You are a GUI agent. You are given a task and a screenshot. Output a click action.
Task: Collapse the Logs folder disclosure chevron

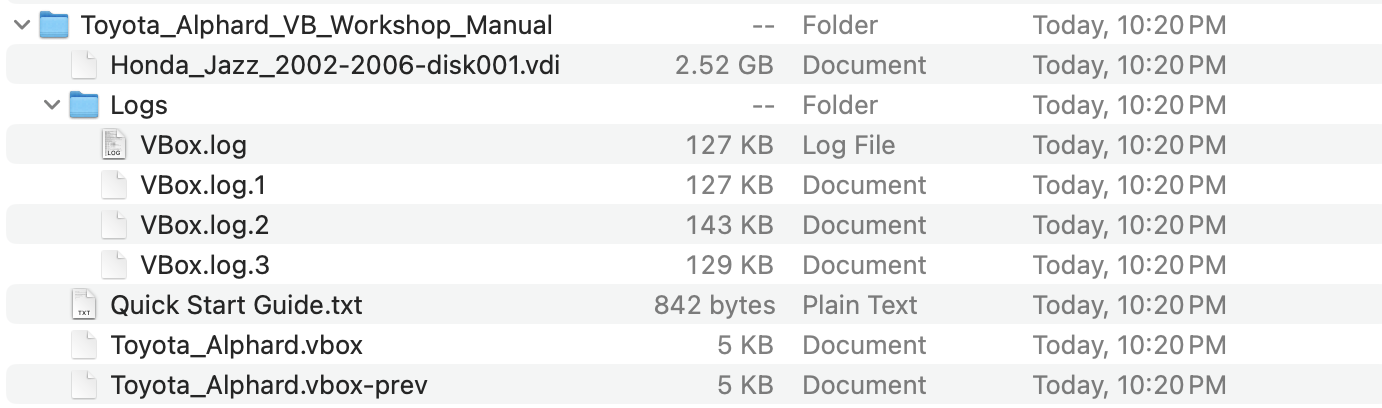(x=52, y=105)
